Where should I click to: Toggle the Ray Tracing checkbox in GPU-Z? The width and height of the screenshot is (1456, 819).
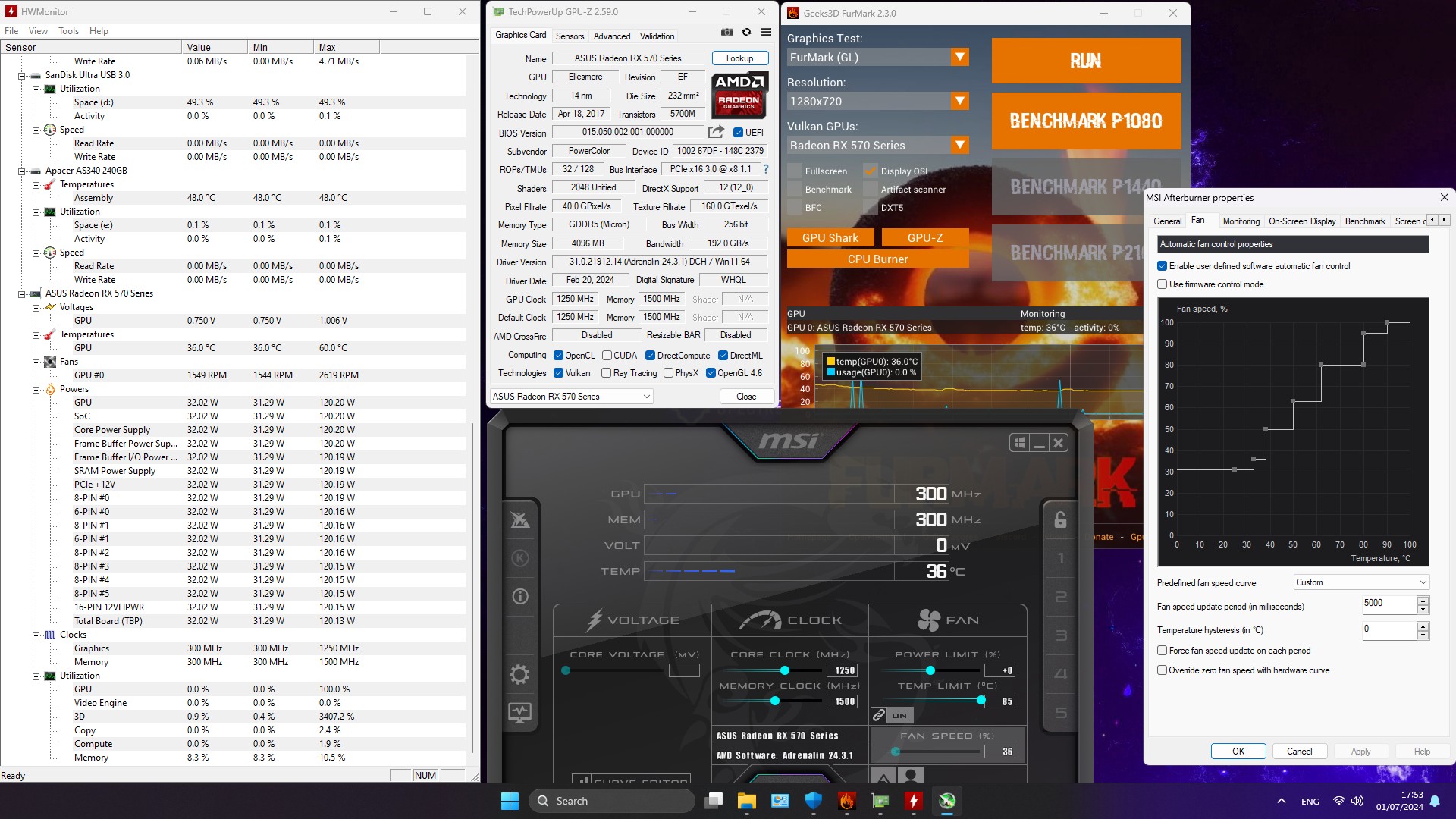(606, 373)
